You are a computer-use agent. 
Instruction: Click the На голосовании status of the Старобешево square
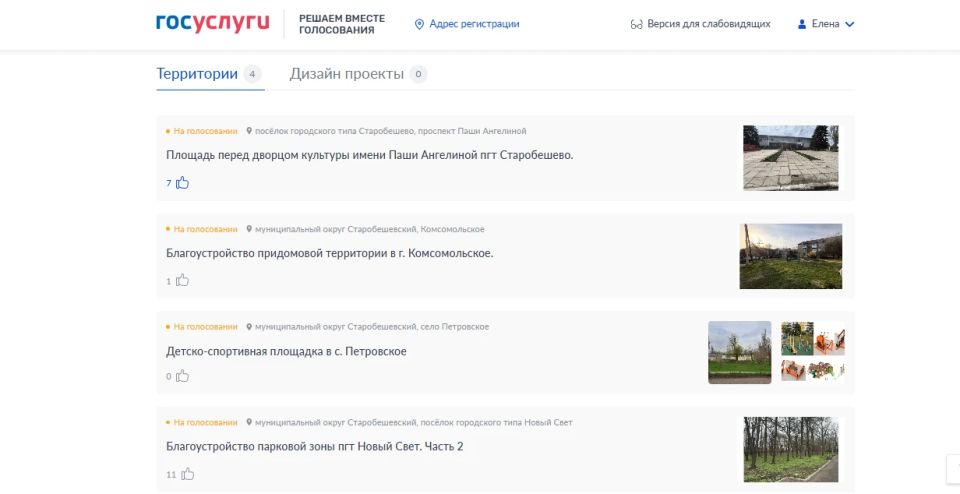[205, 131]
